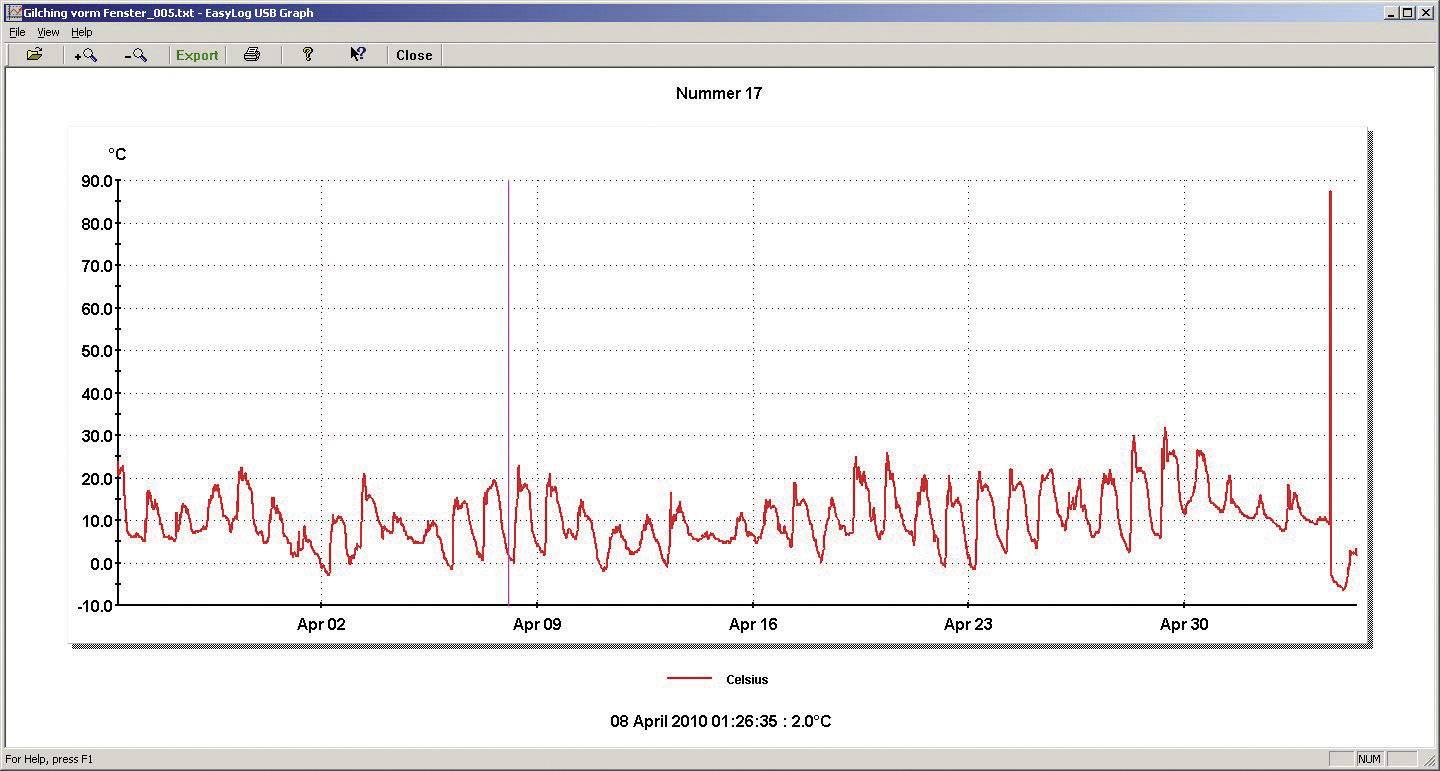The image size is (1440, 771).
Task: Click the 08 April 2010 timestamp readout
Action: click(718, 721)
